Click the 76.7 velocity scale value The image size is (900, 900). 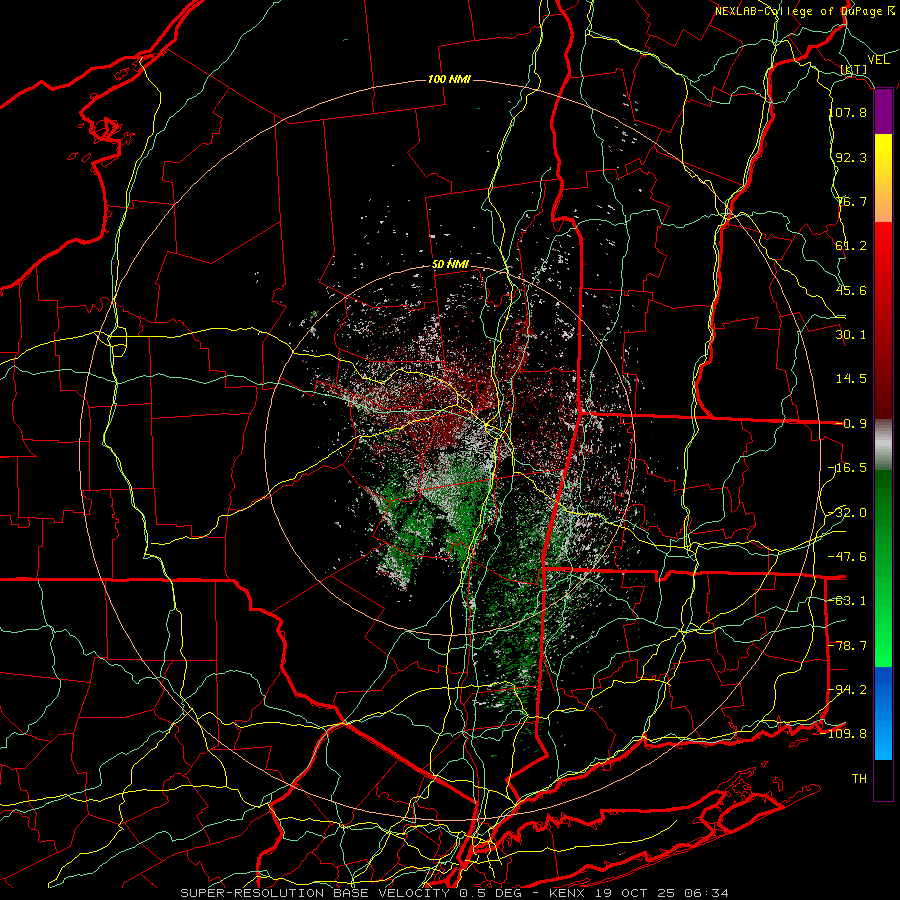[851, 201]
